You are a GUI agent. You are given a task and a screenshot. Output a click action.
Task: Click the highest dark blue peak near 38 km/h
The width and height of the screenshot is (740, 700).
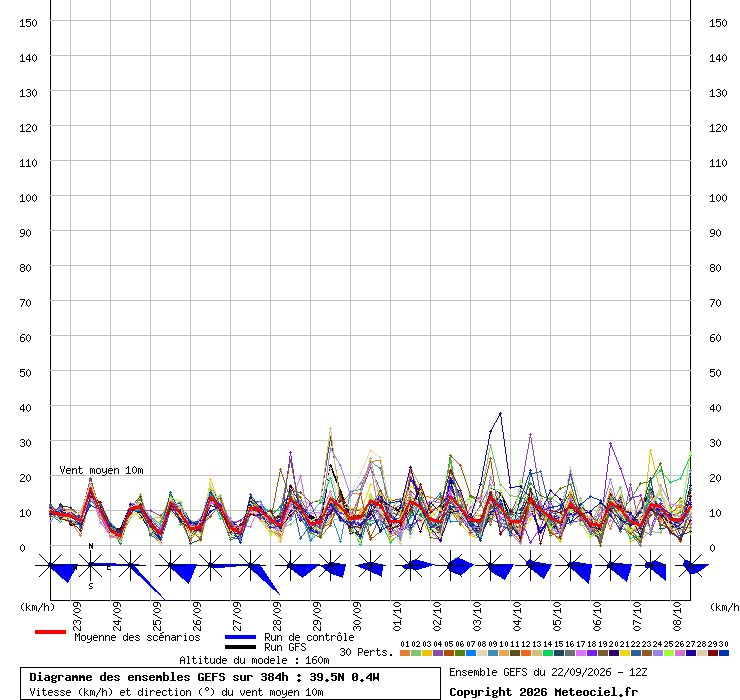(x=500, y=413)
